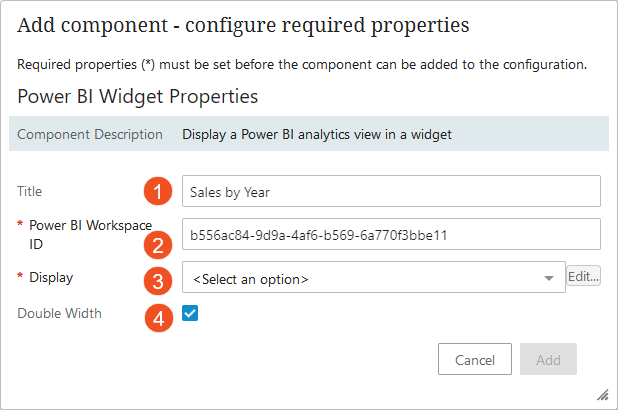
Task: Cancel the Add component dialog
Action: pyautogui.click(x=475, y=359)
